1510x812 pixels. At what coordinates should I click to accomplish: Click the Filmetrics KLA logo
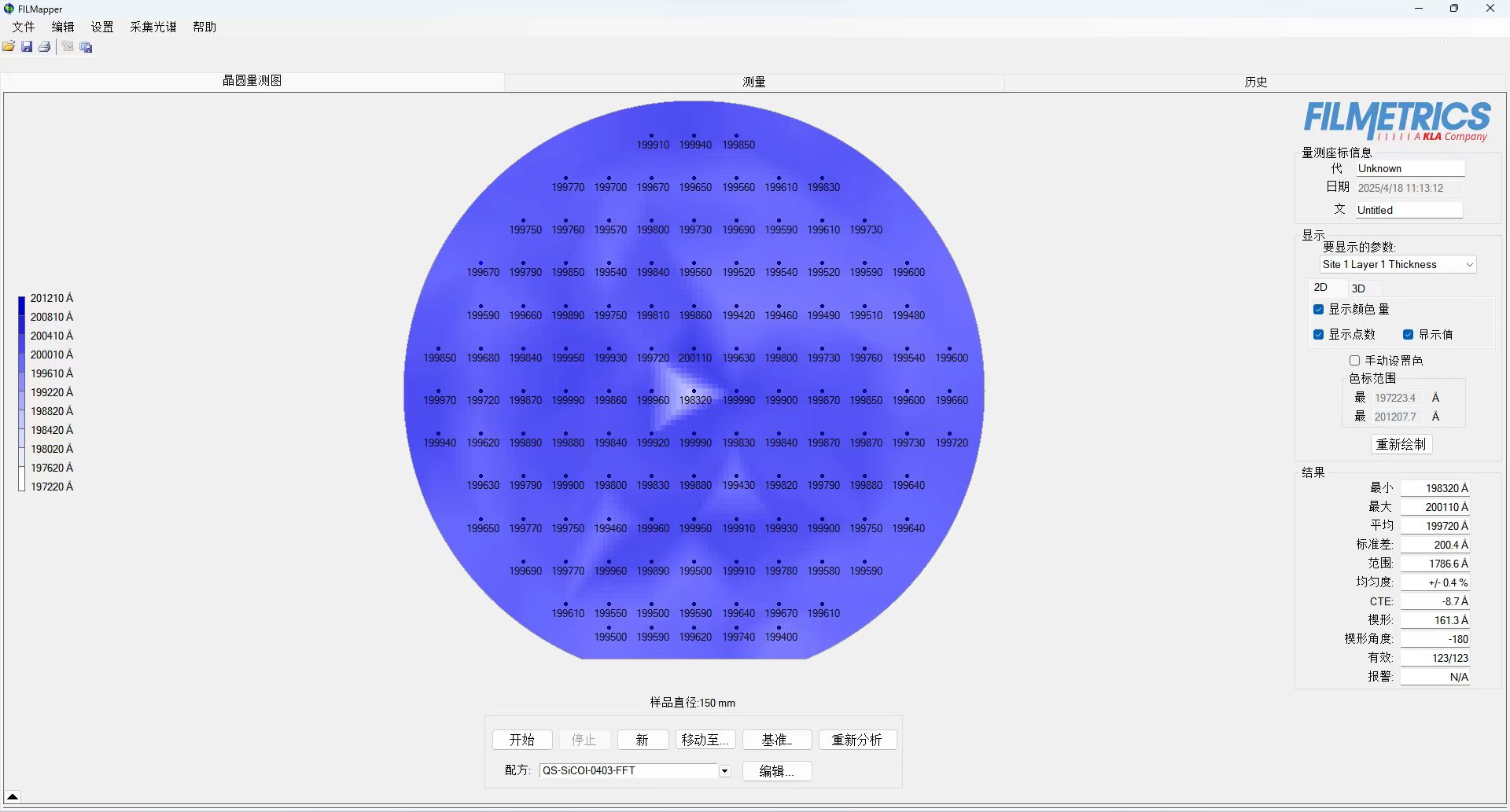point(1397,121)
